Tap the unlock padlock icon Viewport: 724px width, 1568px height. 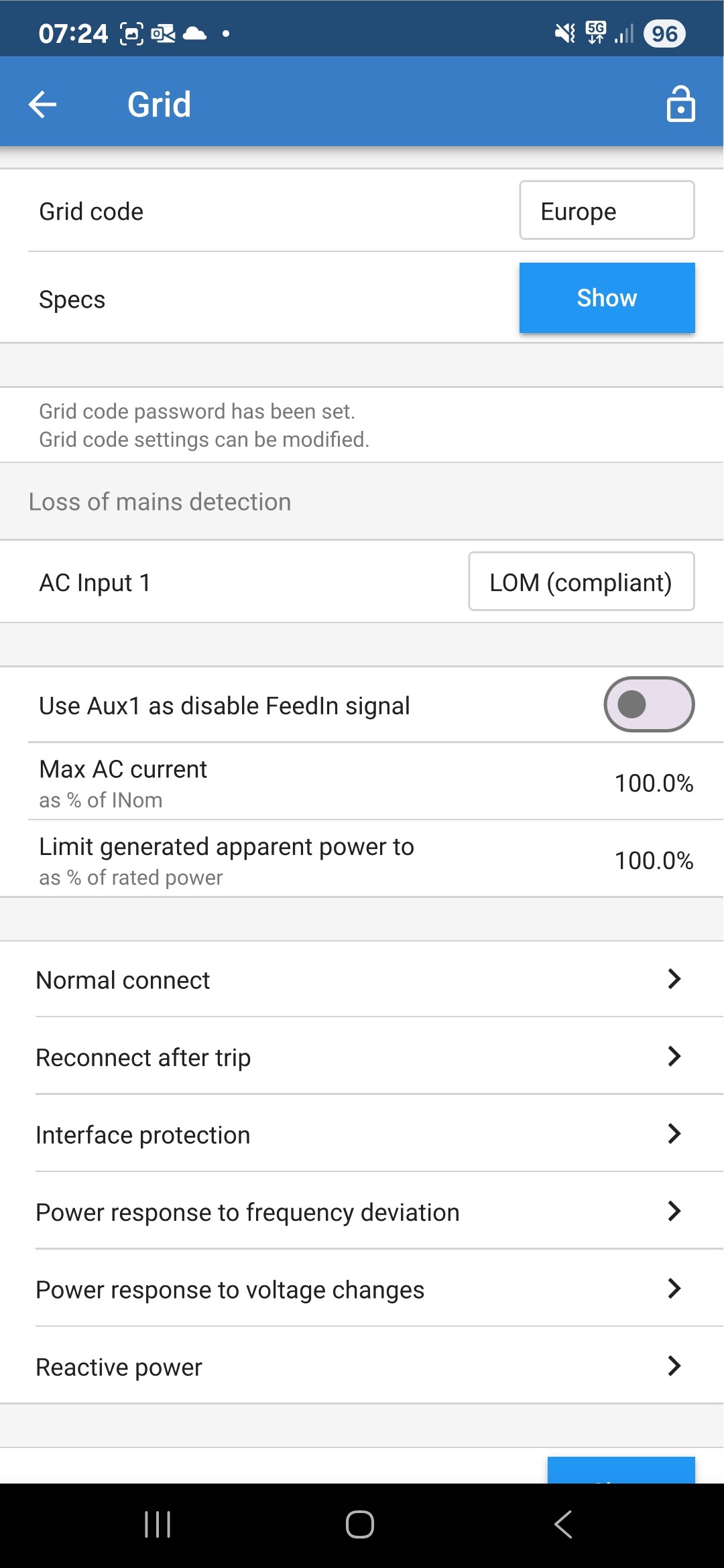pyautogui.click(x=680, y=105)
